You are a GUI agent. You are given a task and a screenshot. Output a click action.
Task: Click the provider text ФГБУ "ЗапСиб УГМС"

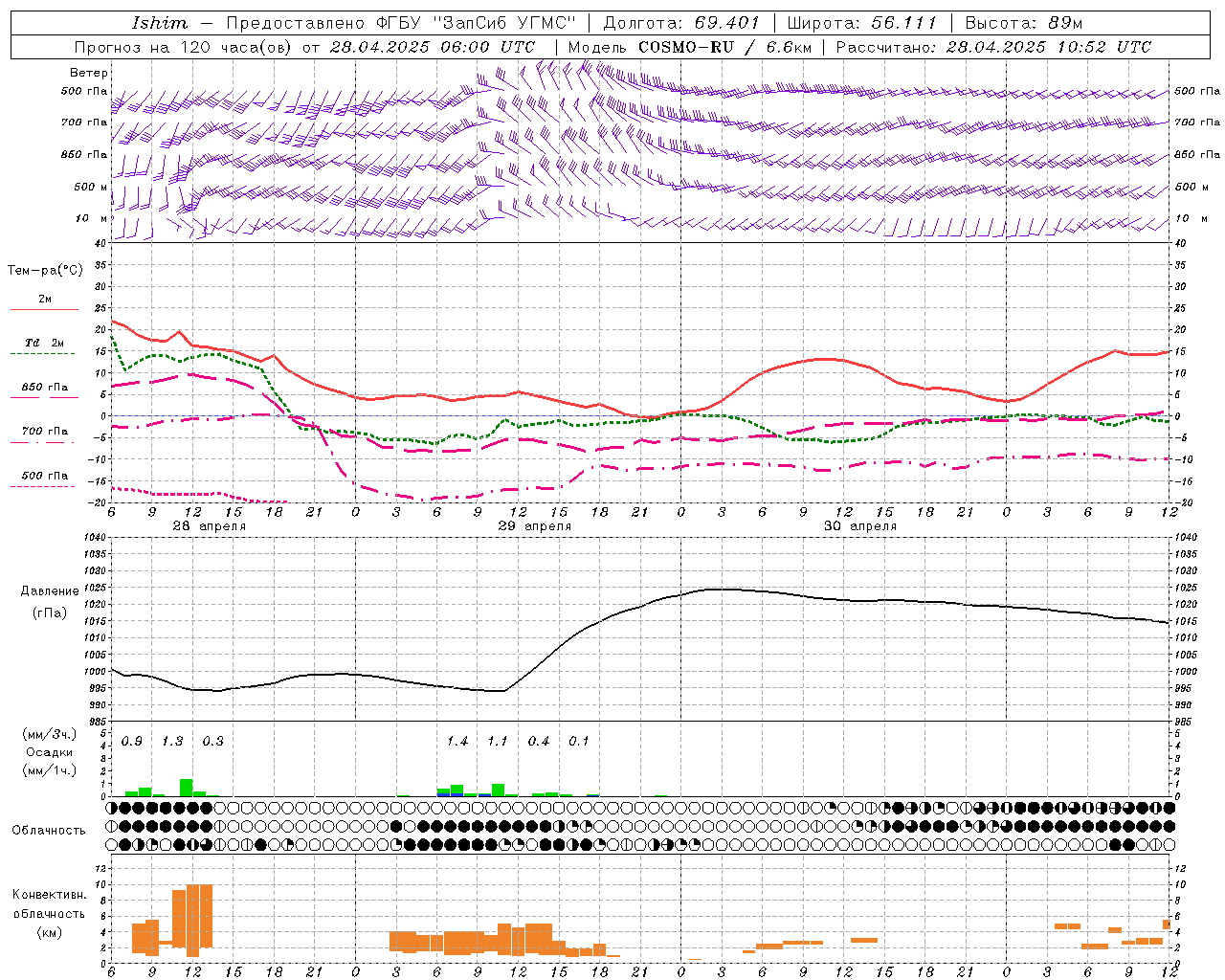click(474, 23)
